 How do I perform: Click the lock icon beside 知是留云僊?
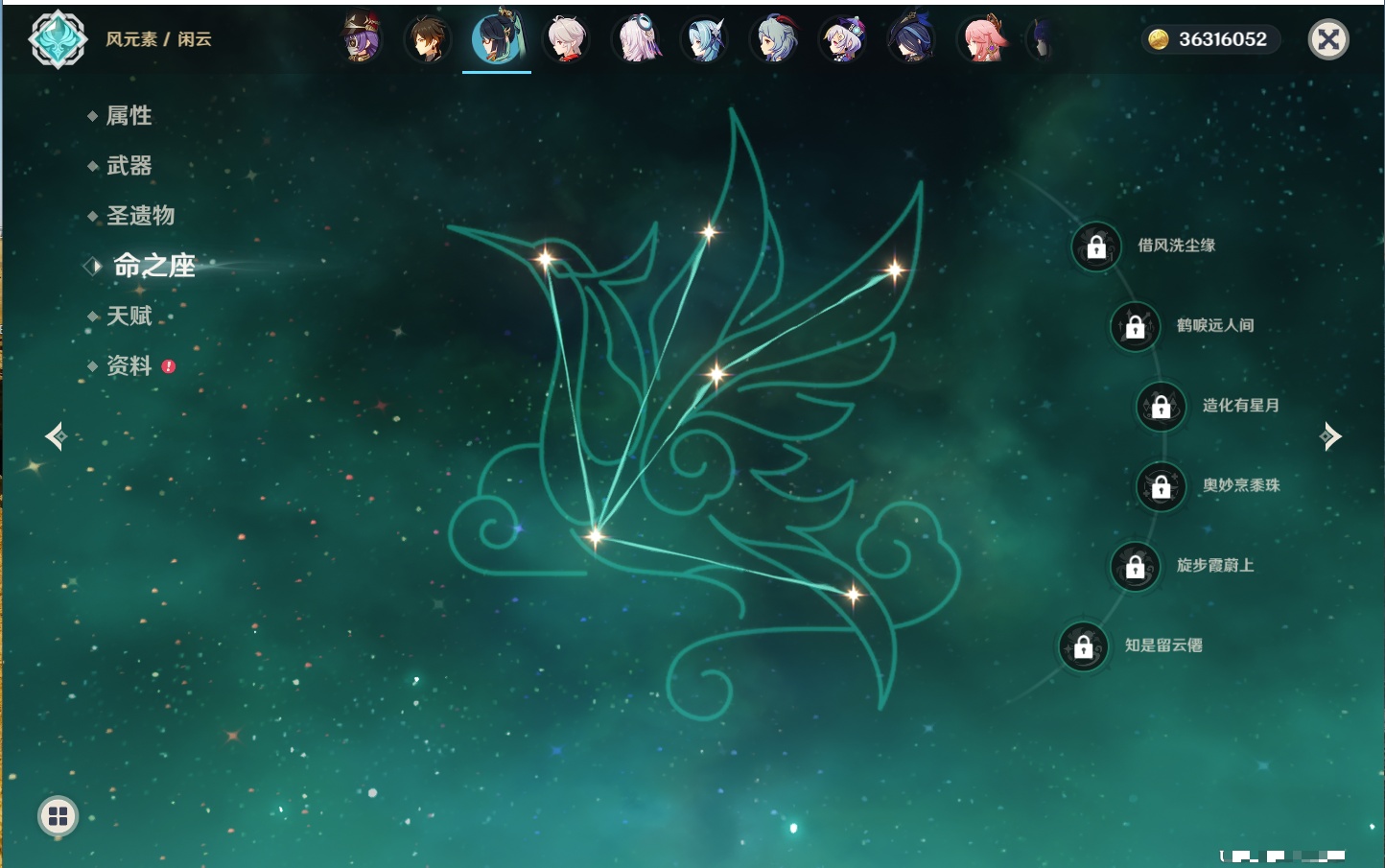[x=1084, y=646]
